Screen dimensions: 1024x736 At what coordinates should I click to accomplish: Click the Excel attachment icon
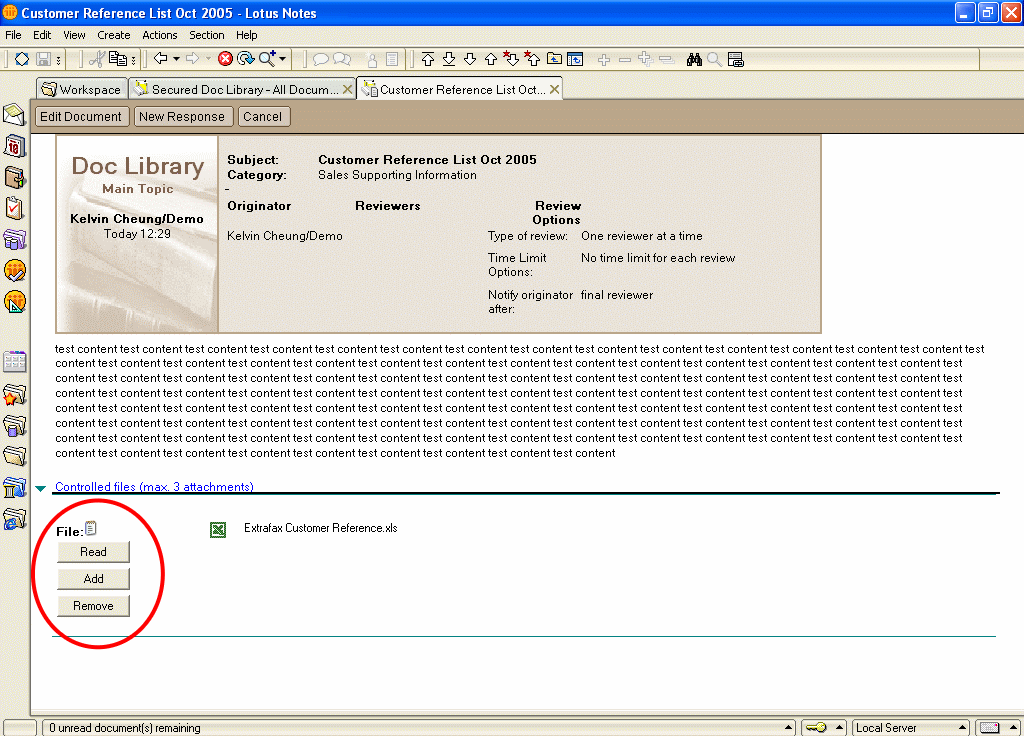tap(218, 530)
